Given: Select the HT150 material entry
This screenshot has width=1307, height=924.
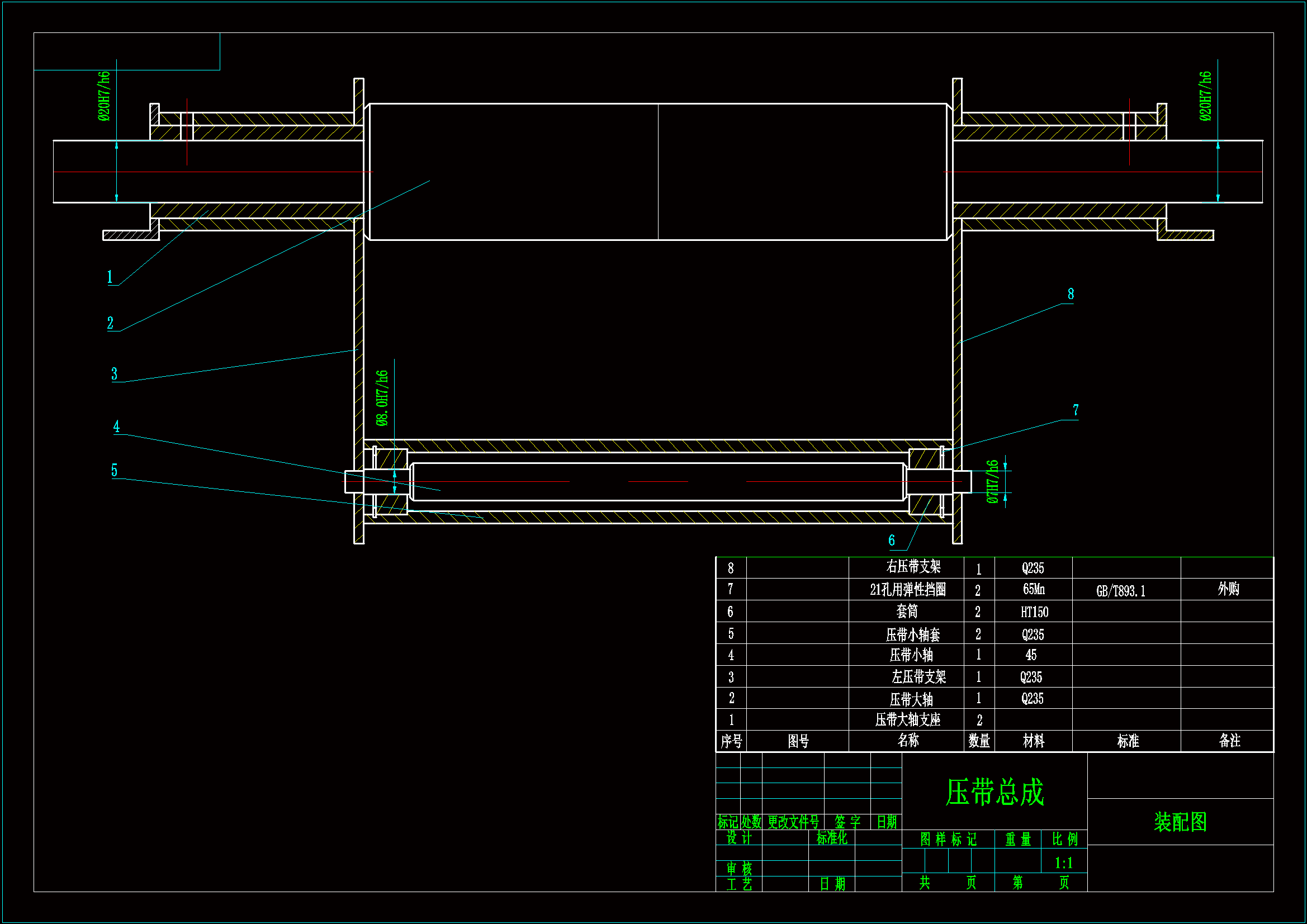Looking at the screenshot, I should point(1034,612).
